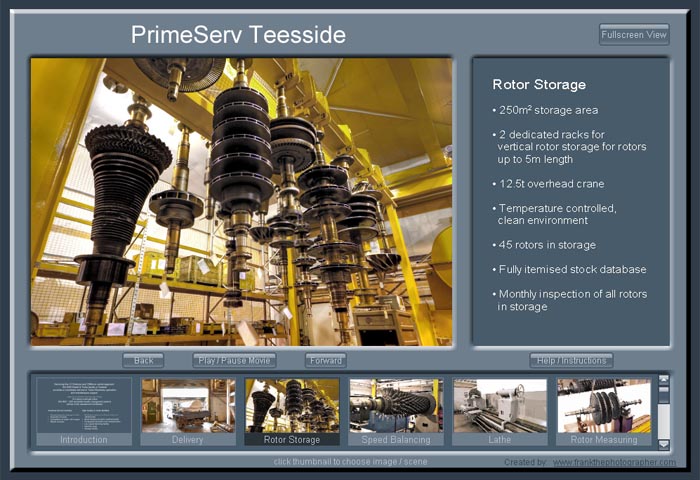Go to the previous scene with Back
700x480 pixels.
click(x=143, y=360)
